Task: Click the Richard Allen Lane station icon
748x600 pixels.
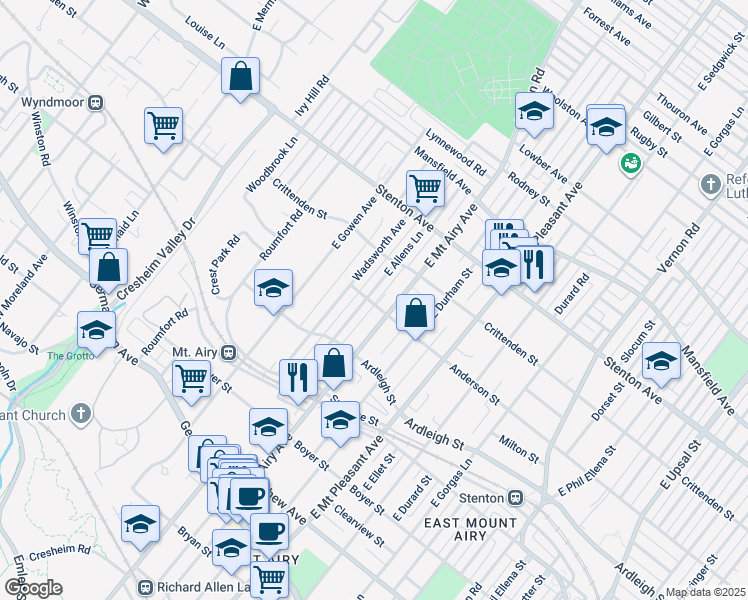Action: (145, 587)
